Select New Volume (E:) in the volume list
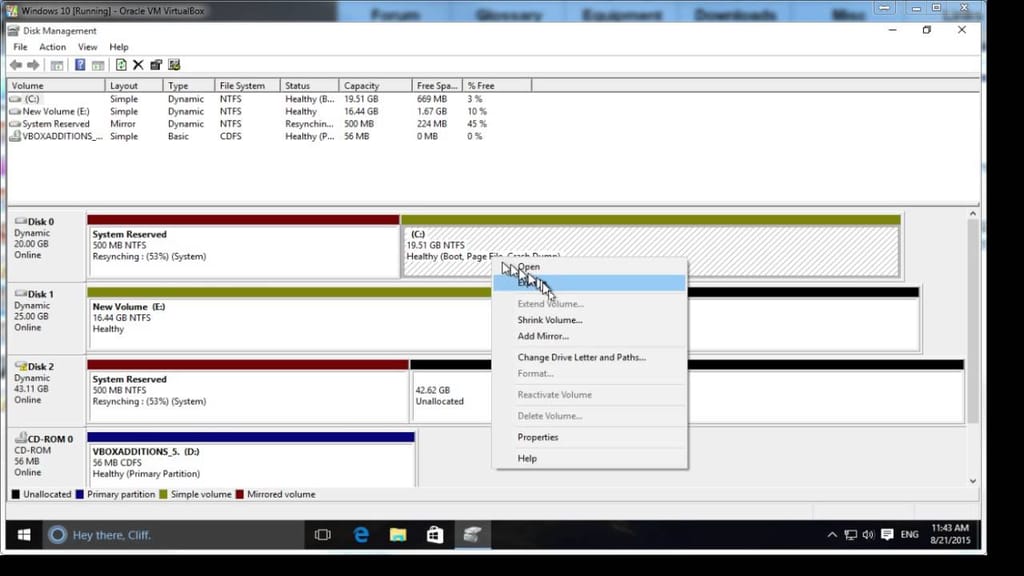The image size is (1024, 576). [269, 112]
